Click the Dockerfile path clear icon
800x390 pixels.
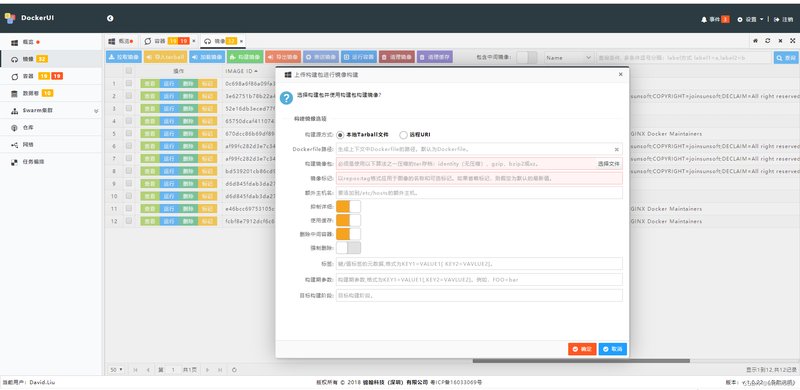(616, 150)
